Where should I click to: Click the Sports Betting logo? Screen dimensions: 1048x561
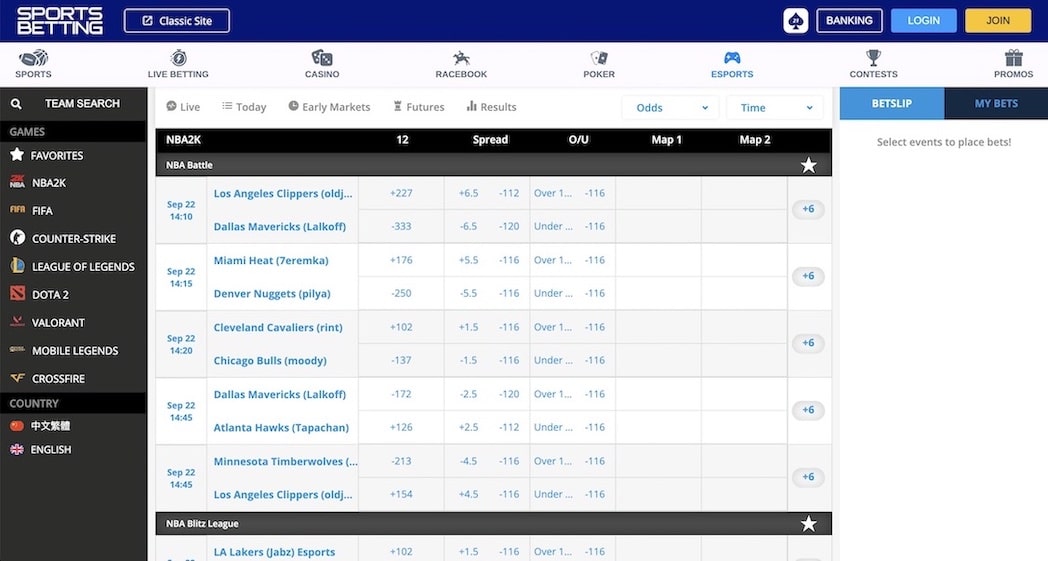pos(60,21)
